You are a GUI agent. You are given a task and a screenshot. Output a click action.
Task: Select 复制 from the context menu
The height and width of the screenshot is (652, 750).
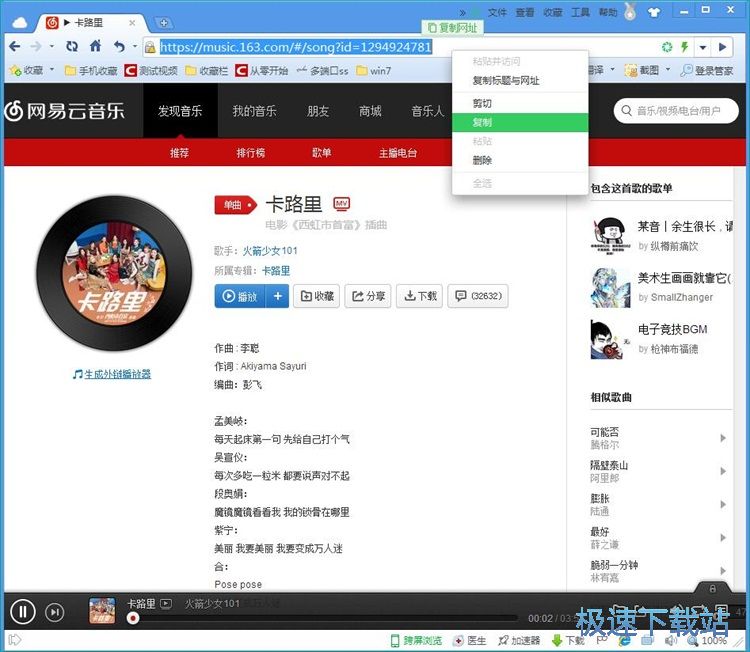click(482, 122)
